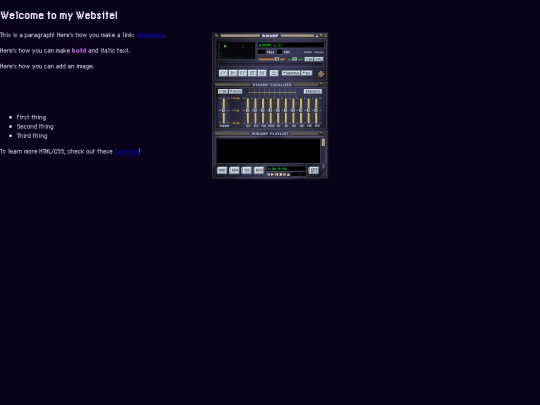Click the empty black playlist track area
Image resolution: width=540 pixels, height=405 pixels.
pos(268,151)
